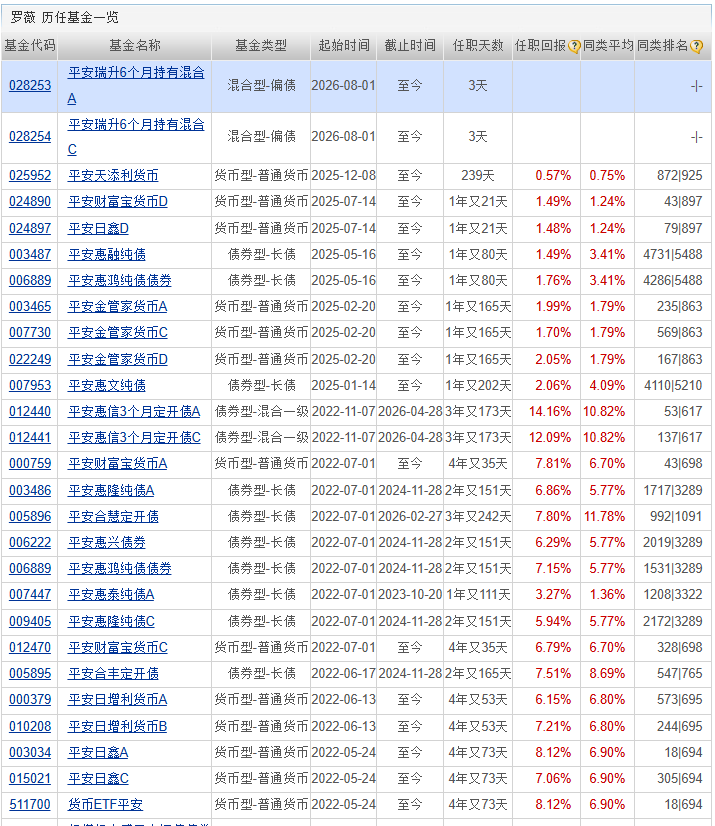Open fund code 511700 link
Image resolution: width=715 pixels, height=826 pixels.
tap(30, 805)
